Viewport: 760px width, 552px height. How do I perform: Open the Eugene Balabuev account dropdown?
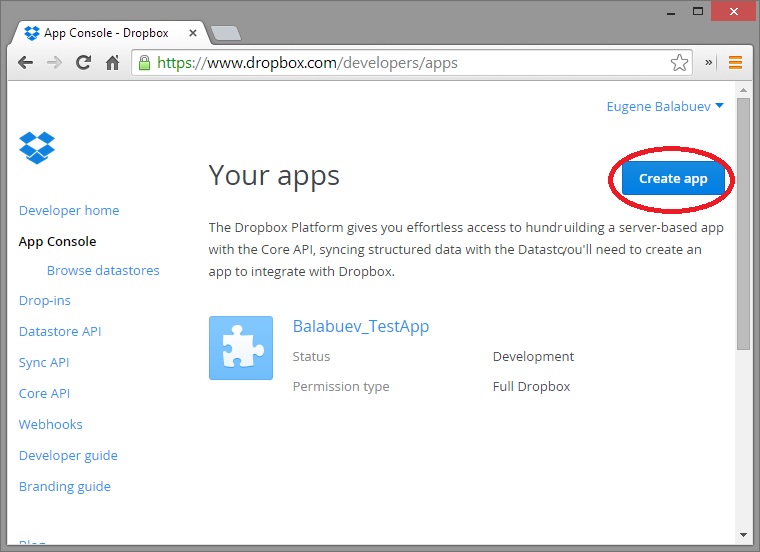[665, 107]
